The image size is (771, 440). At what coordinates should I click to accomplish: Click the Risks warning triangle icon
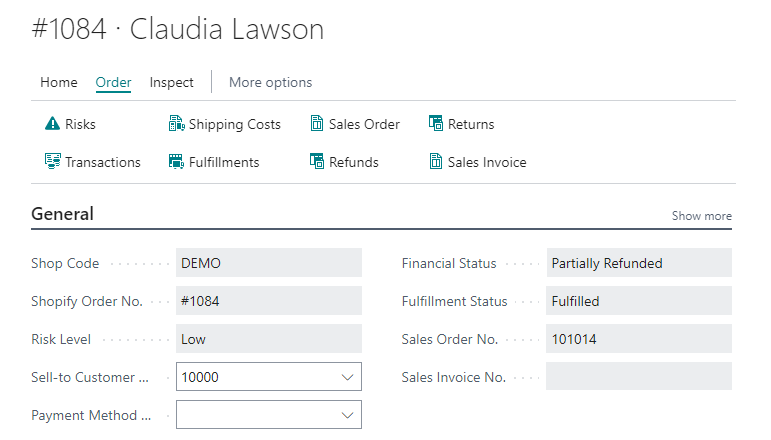pyautogui.click(x=52, y=124)
